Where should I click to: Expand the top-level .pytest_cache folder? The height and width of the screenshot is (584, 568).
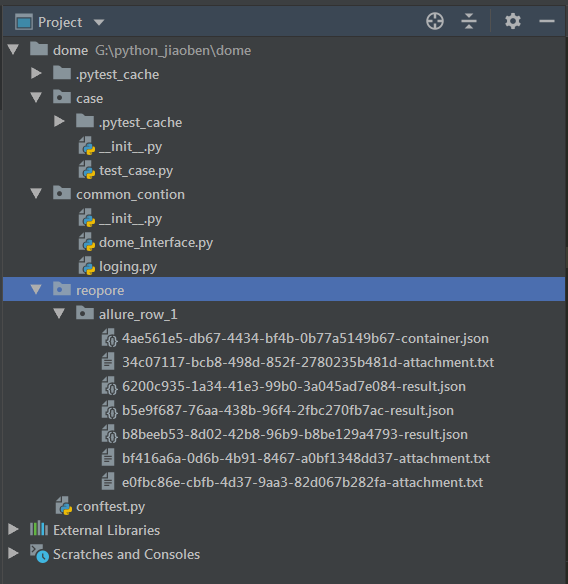[x=36, y=73]
